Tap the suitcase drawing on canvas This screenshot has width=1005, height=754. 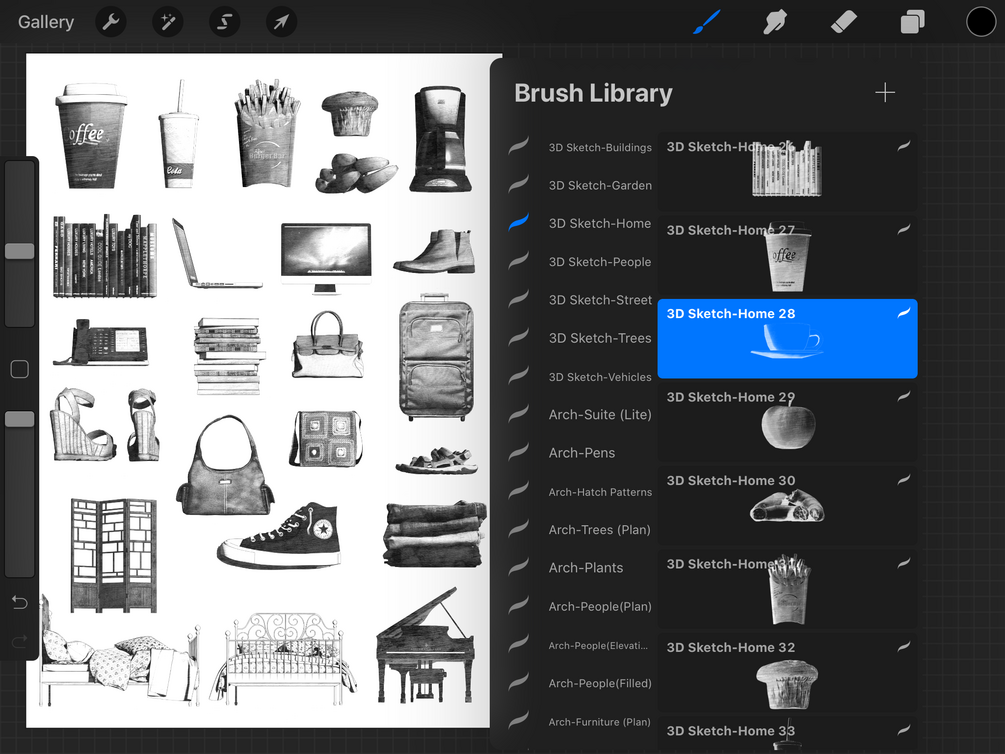coord(436,357)
